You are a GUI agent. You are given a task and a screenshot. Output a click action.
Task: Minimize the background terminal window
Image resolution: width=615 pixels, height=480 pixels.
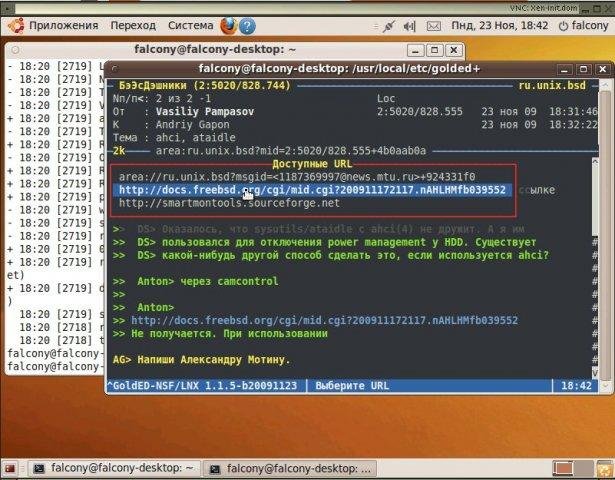[x=416, y=50]
